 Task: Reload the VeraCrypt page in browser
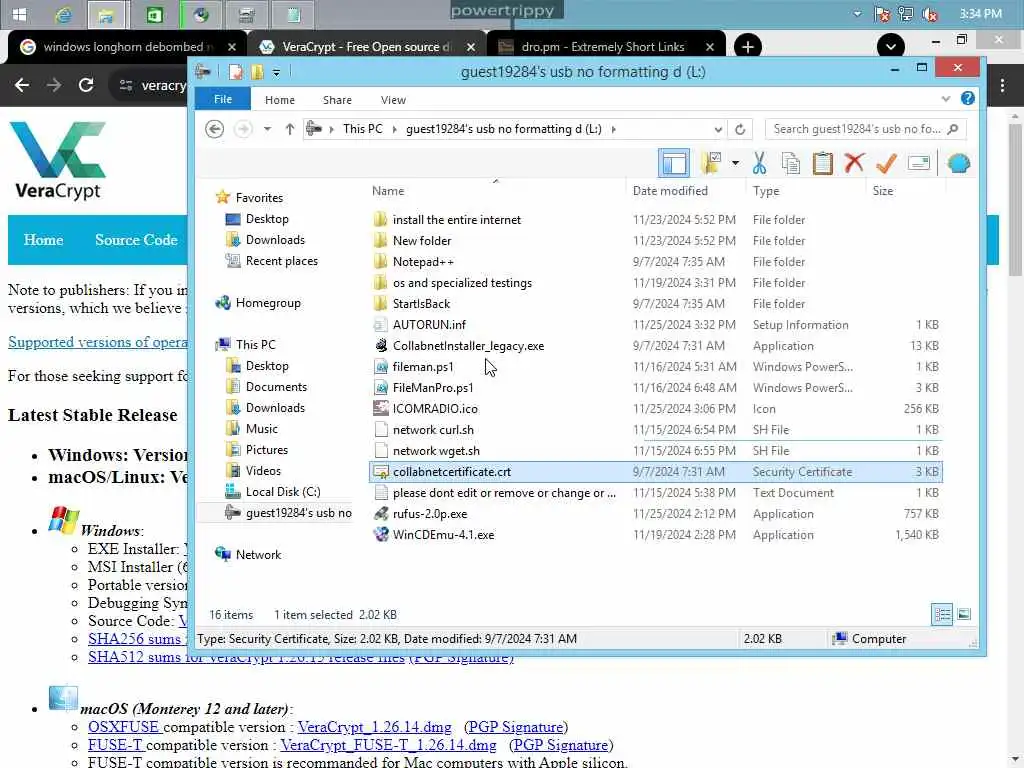(x=86, y=85)
